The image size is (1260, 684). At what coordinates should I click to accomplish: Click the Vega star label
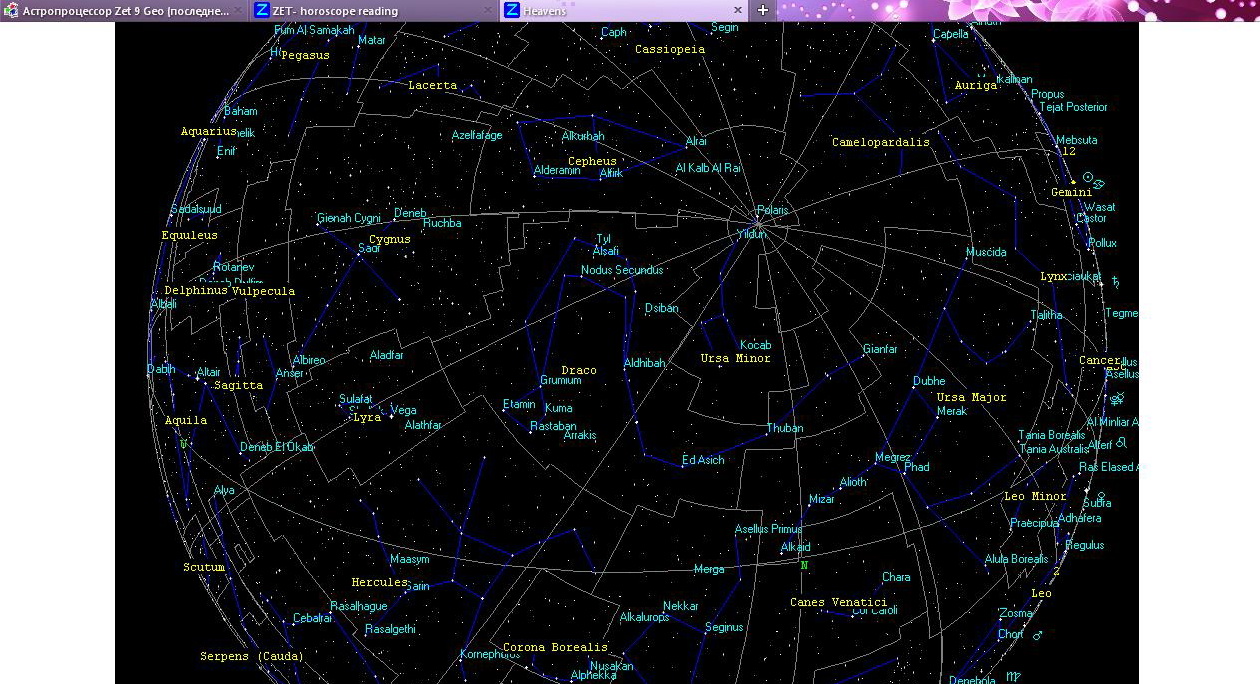coord(404,410)
